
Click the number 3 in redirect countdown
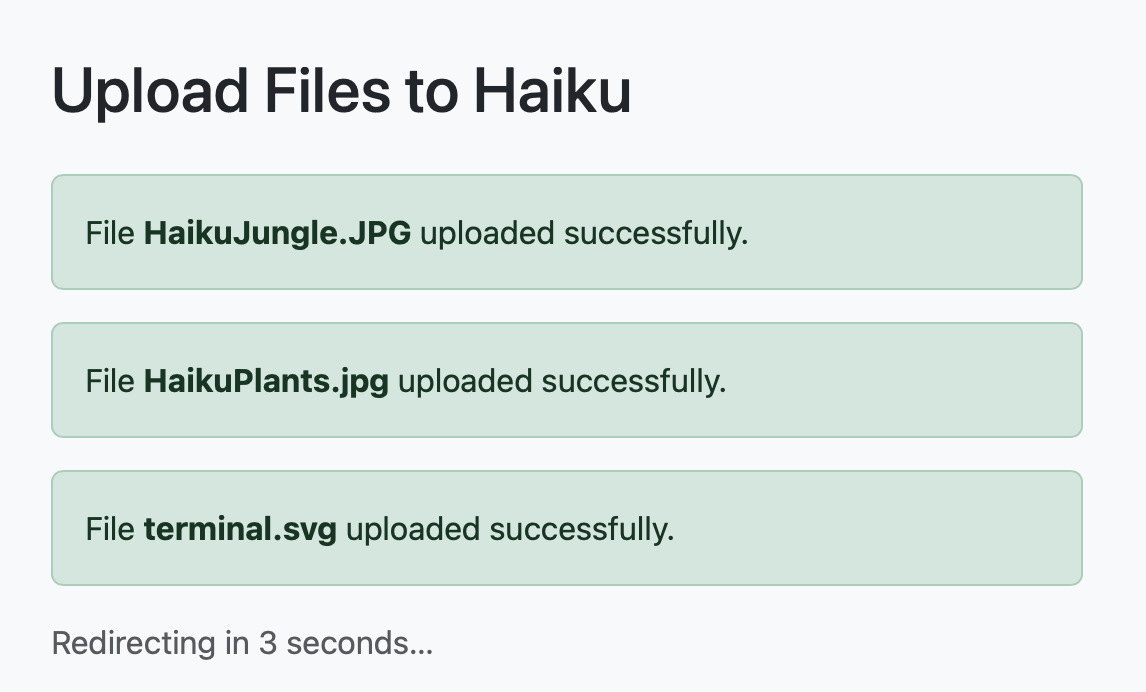(x=268, y=644)
